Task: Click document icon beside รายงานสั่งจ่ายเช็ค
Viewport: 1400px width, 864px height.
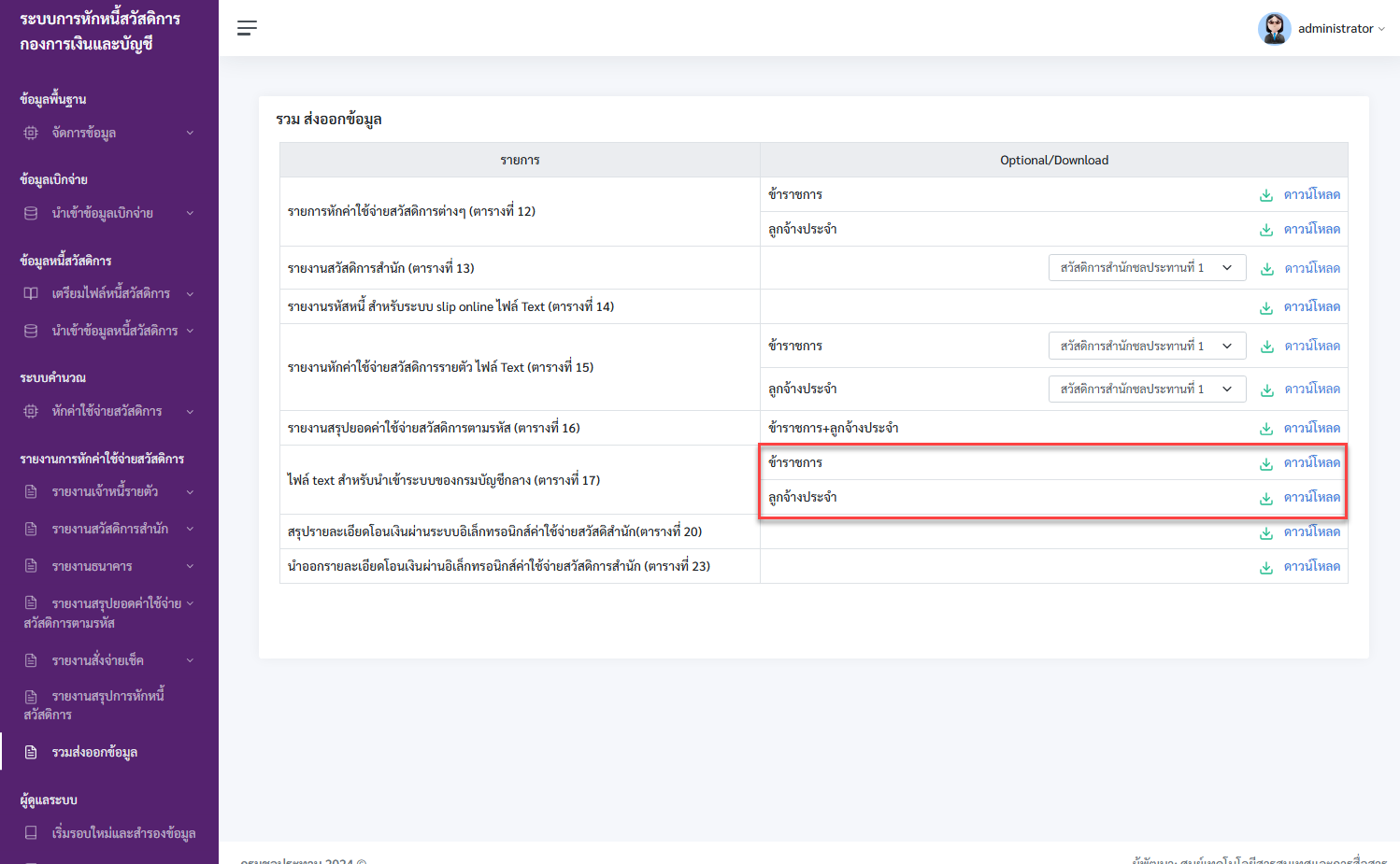Action: click(31, 660)
